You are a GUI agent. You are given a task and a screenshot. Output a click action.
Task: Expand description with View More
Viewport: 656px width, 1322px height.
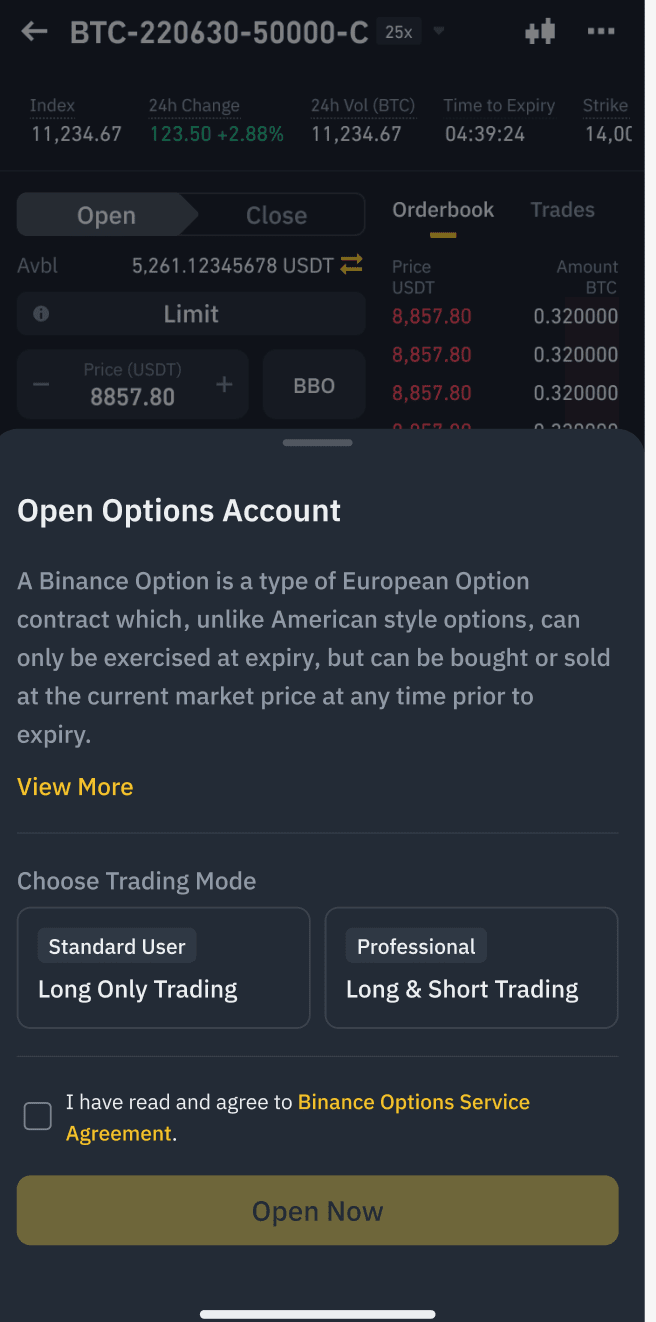point(75,787)
